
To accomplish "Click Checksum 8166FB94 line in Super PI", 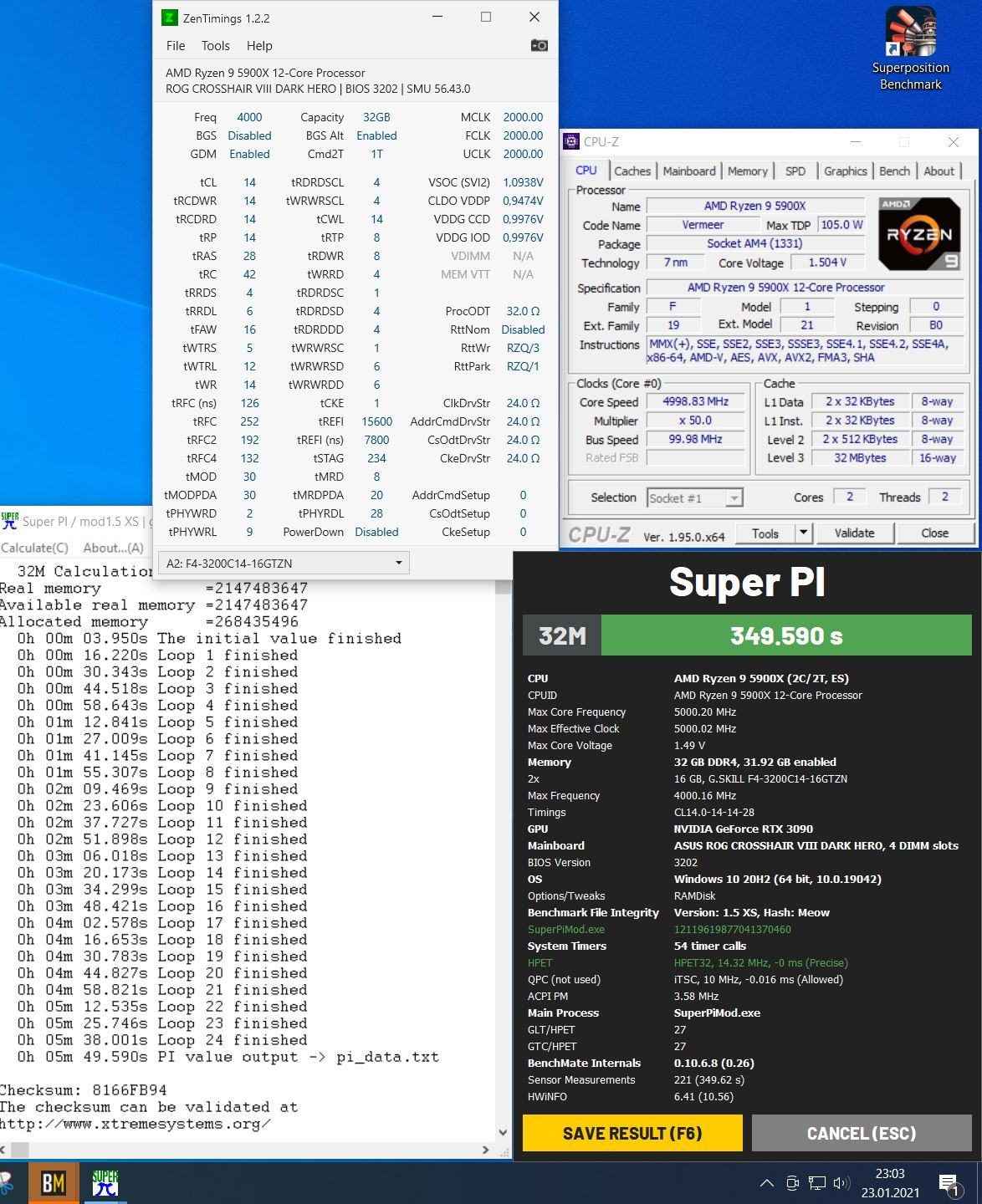I will coord(83,1090).
